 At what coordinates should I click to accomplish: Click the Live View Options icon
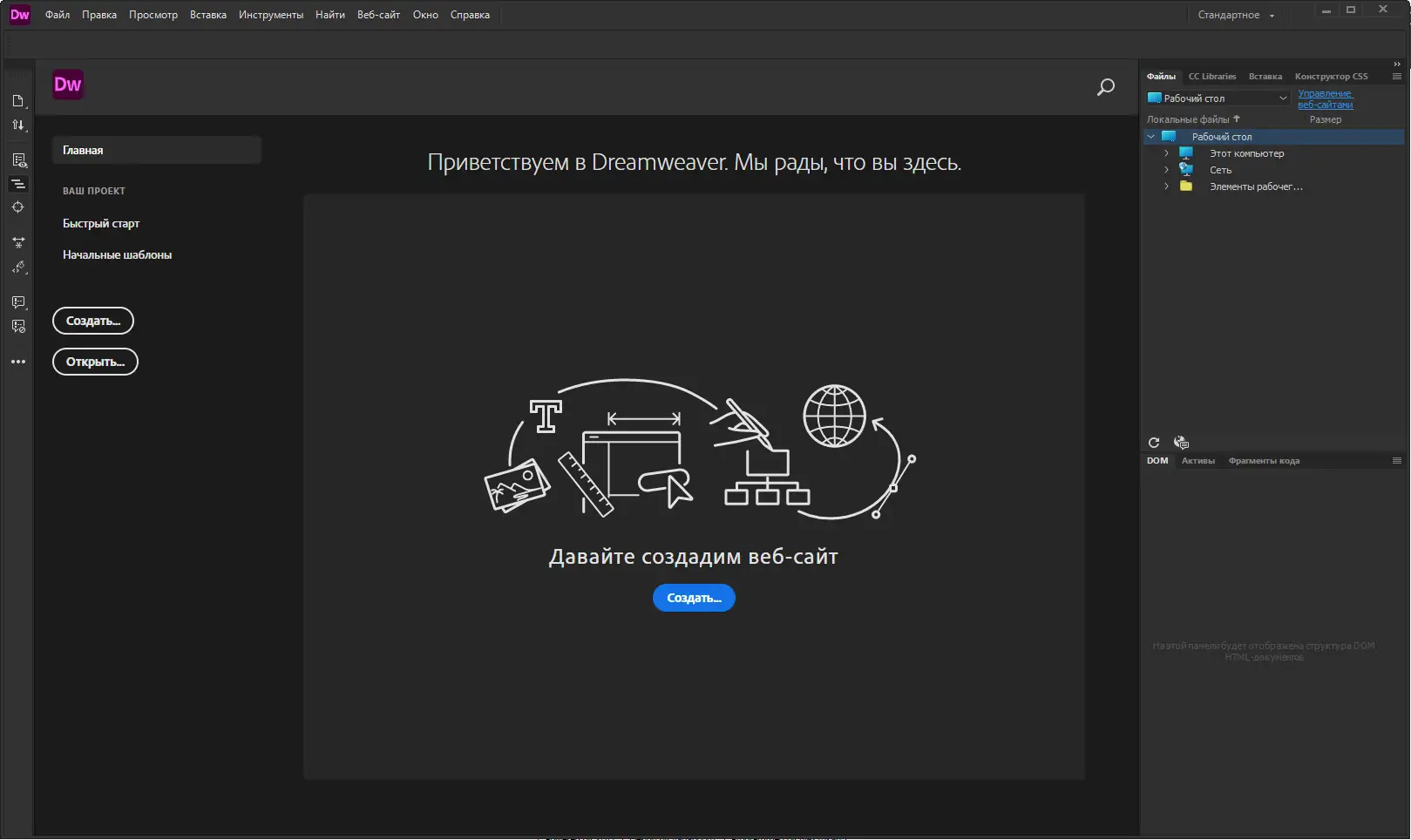click(18, 160)
